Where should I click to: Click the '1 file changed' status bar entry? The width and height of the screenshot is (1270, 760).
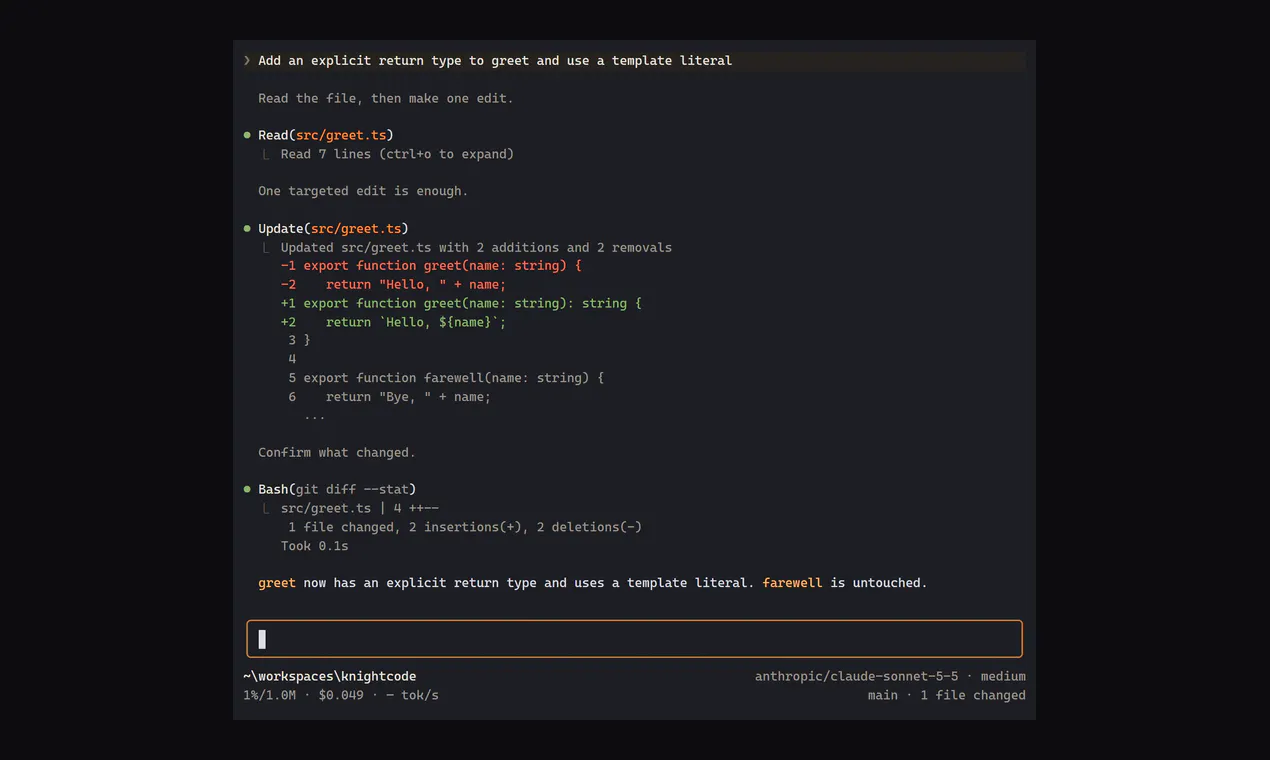[973, 696]
